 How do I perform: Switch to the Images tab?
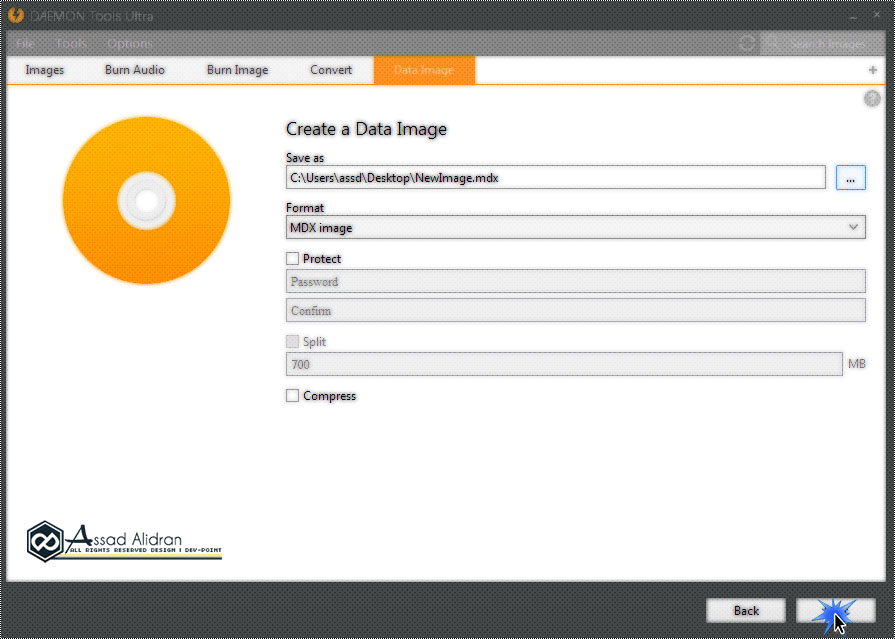pyautogui.click(x=45, y=70)
